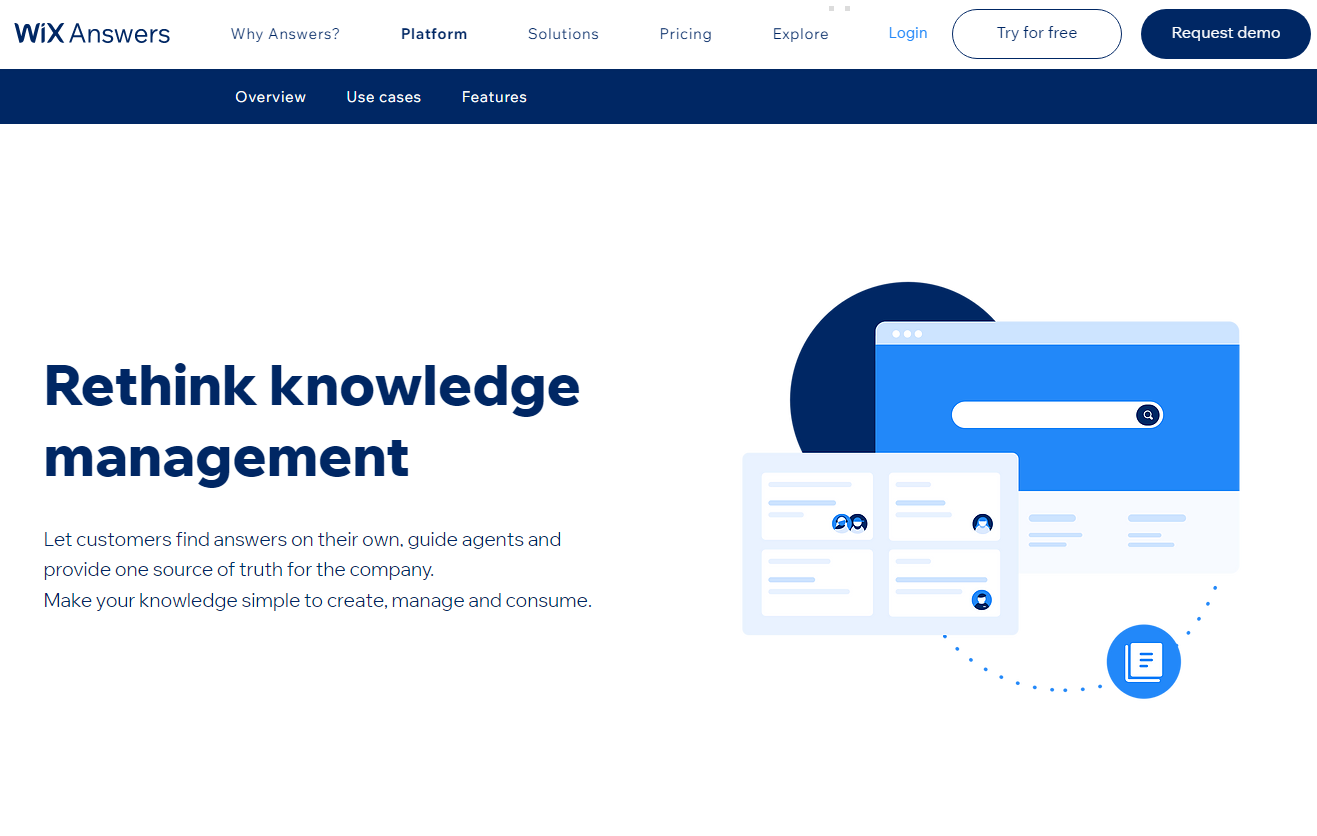
Task: Click the Login link
Action: pyautogui.click(x=908, y=33)
